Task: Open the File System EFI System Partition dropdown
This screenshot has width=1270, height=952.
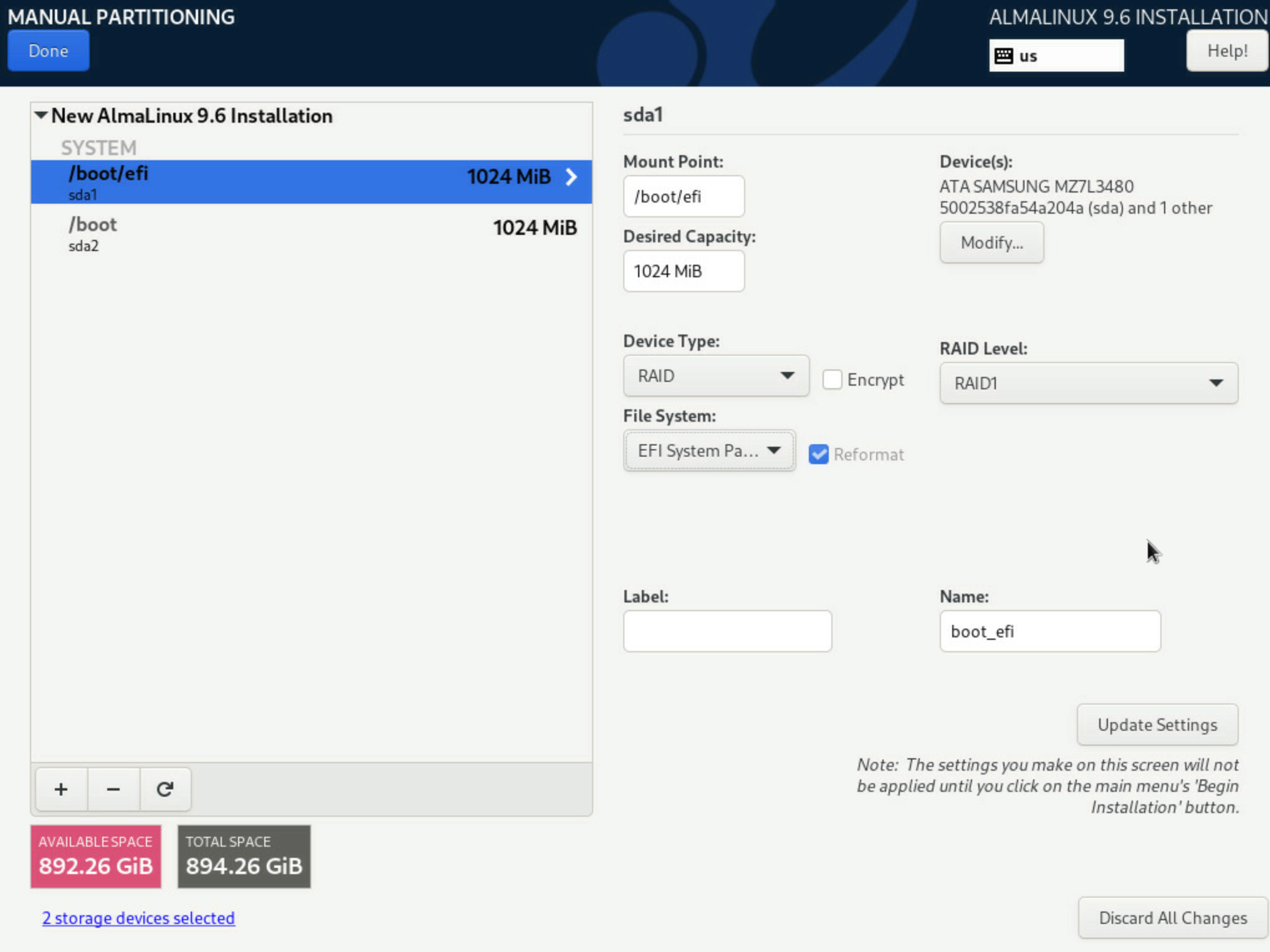Action: coord(709,450)
